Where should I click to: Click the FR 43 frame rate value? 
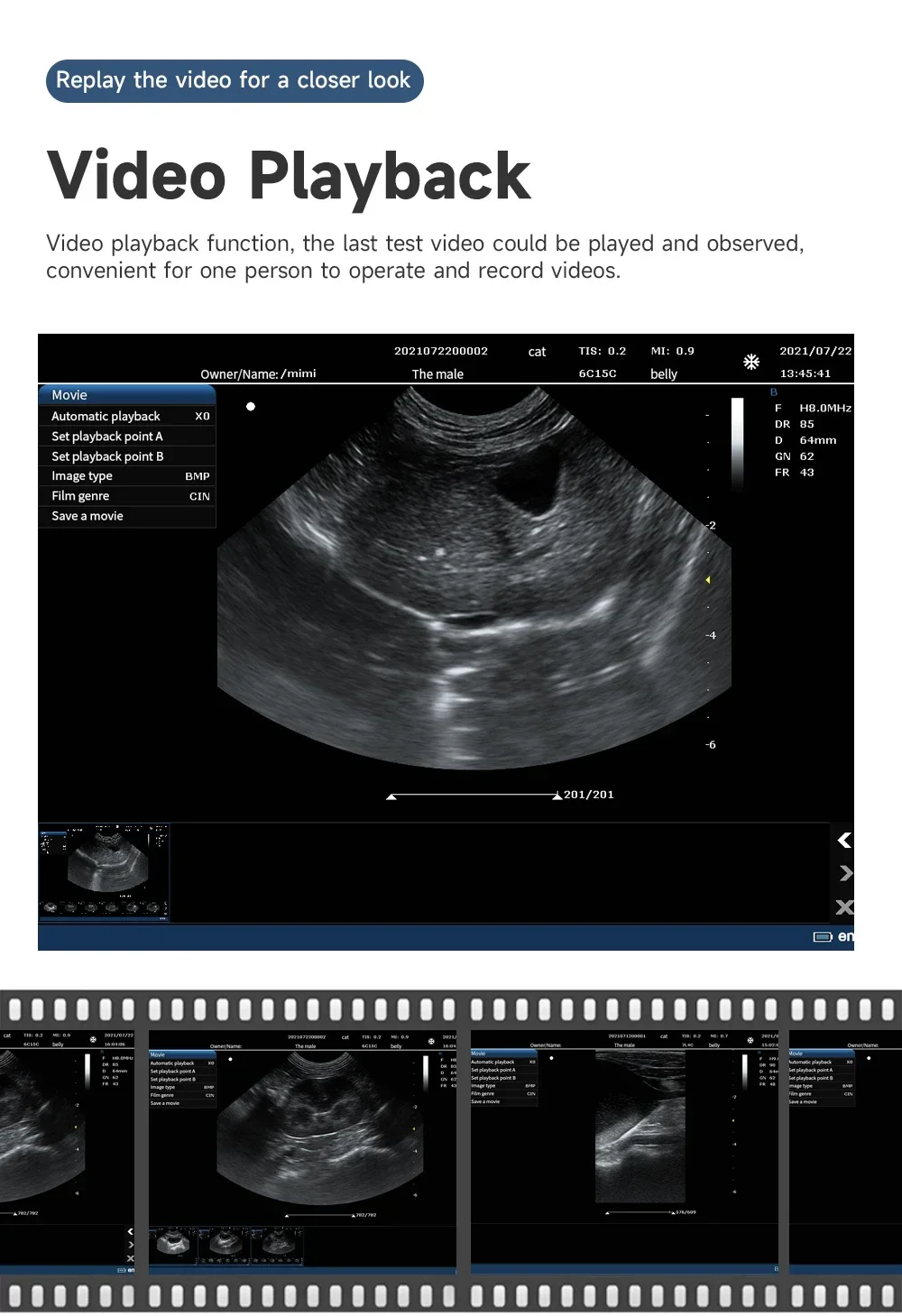[795, 473]
